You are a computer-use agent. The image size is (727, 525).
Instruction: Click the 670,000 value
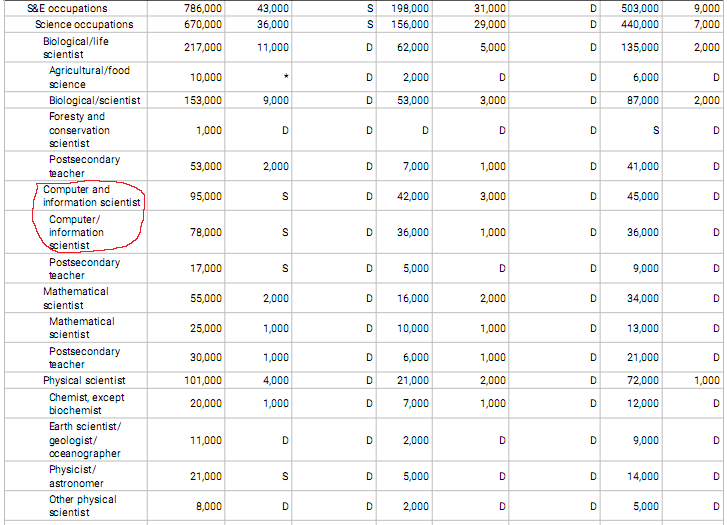(x=203, y=24)
